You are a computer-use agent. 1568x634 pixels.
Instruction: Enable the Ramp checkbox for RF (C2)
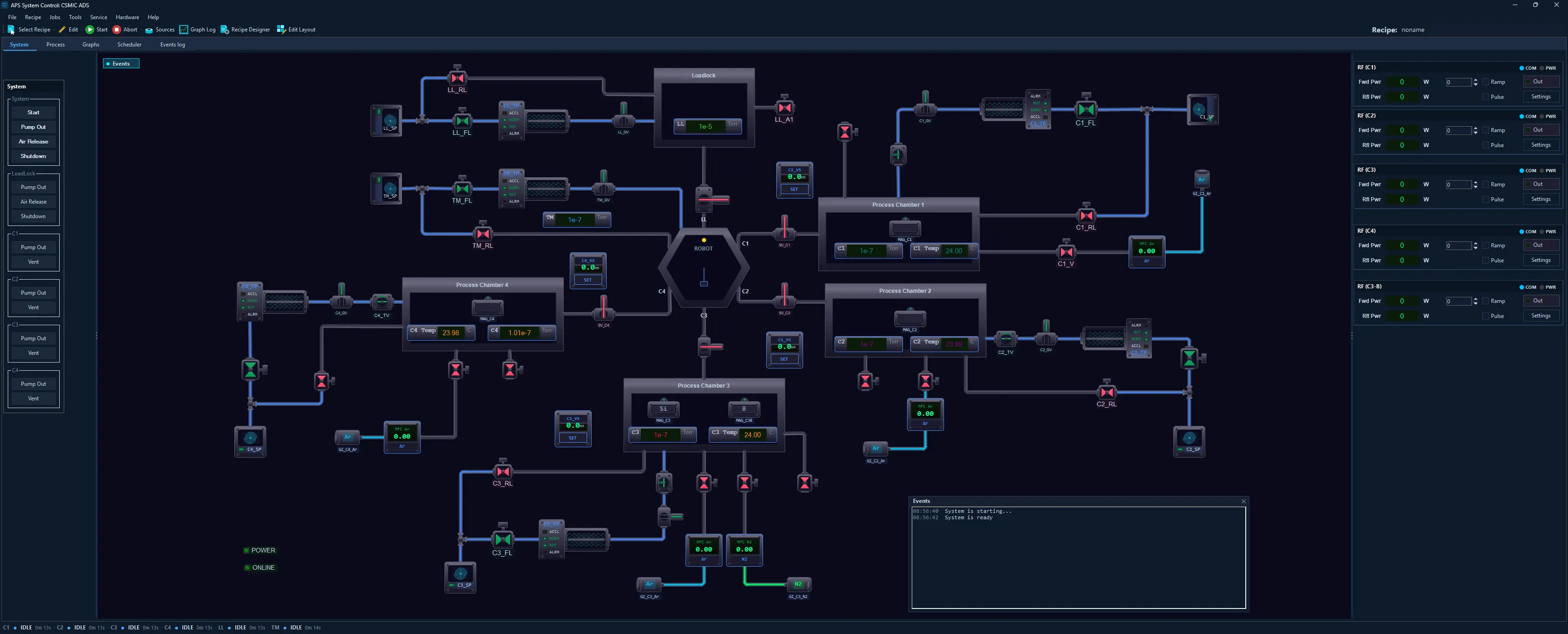pos(1486,130)
